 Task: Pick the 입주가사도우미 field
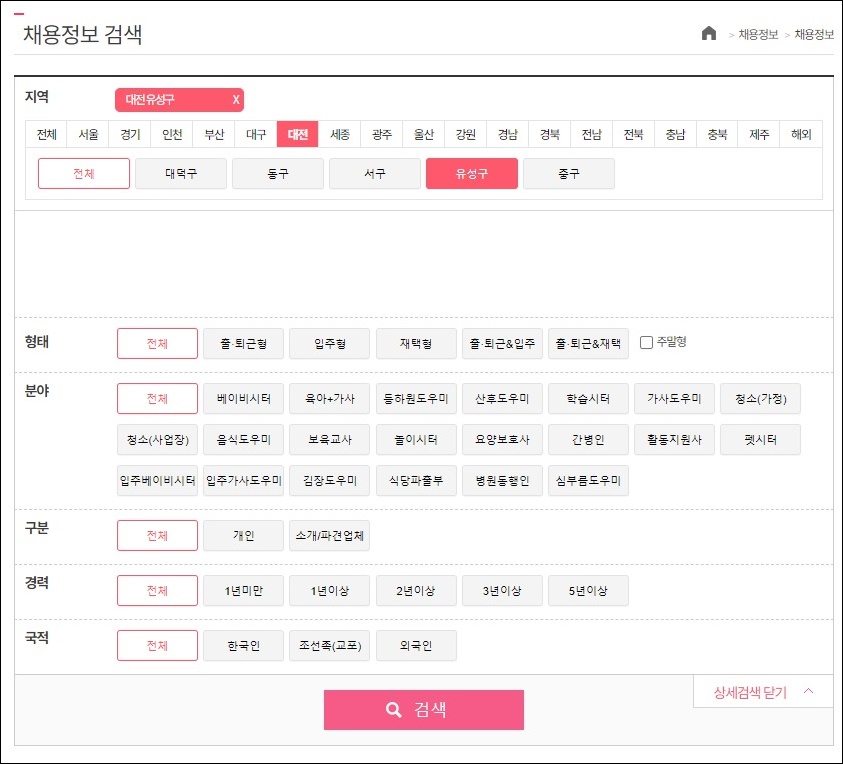pyautogui.click(x=244, y=481)
